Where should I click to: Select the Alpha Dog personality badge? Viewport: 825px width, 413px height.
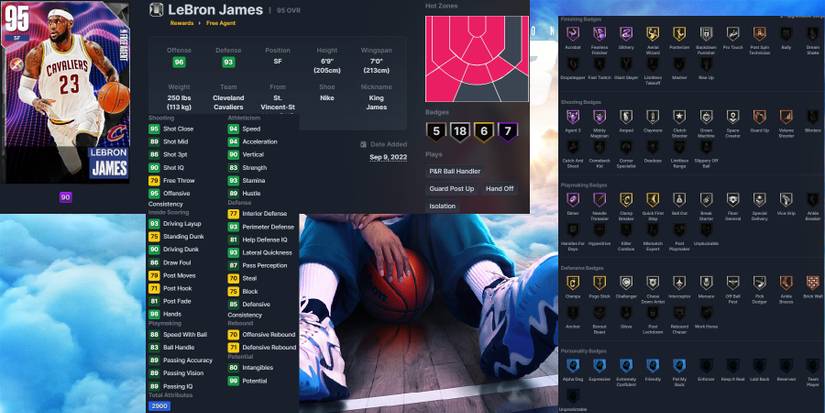(x=573, y=366)
